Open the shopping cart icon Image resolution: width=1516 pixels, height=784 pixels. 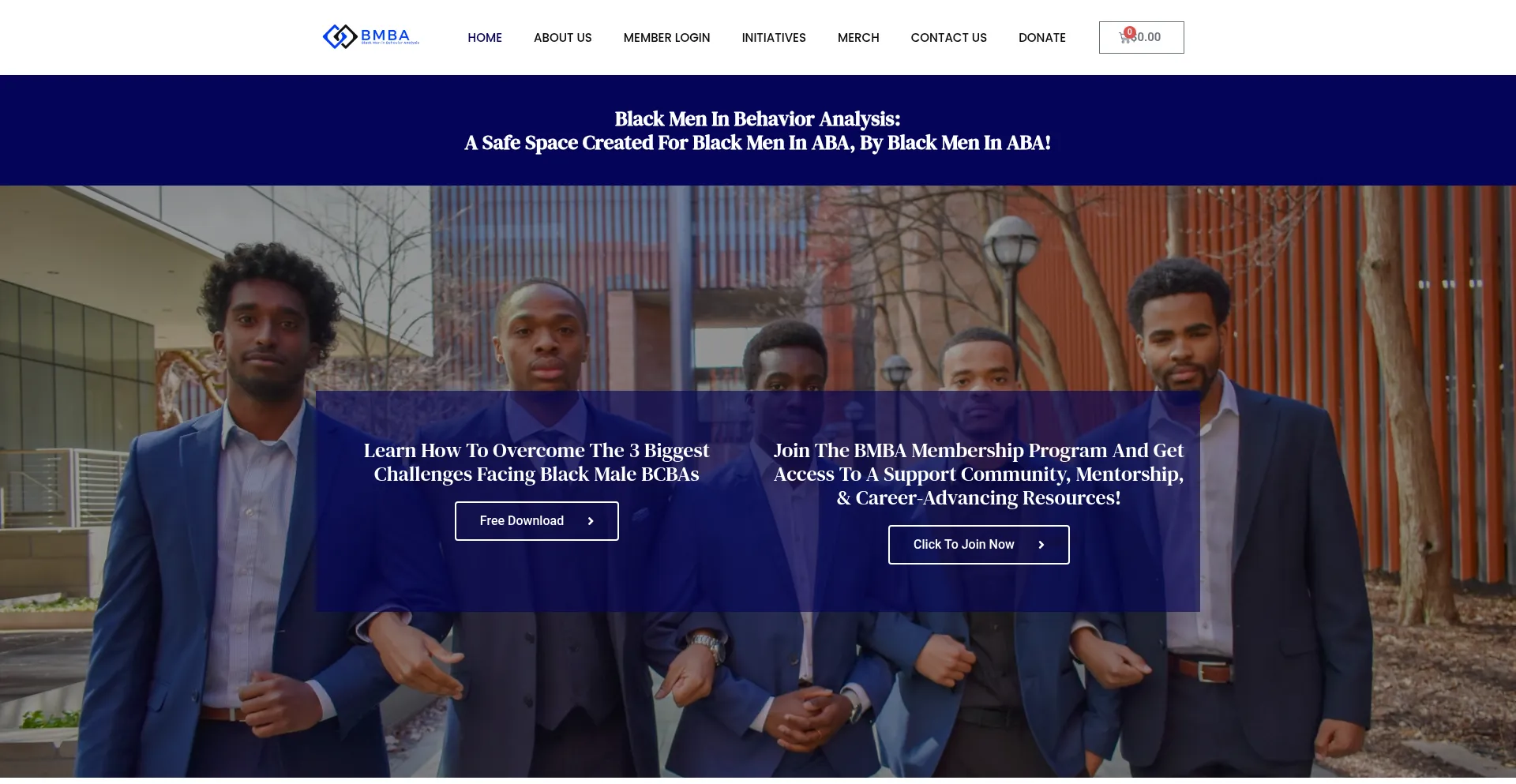(x=1124, y=38)
